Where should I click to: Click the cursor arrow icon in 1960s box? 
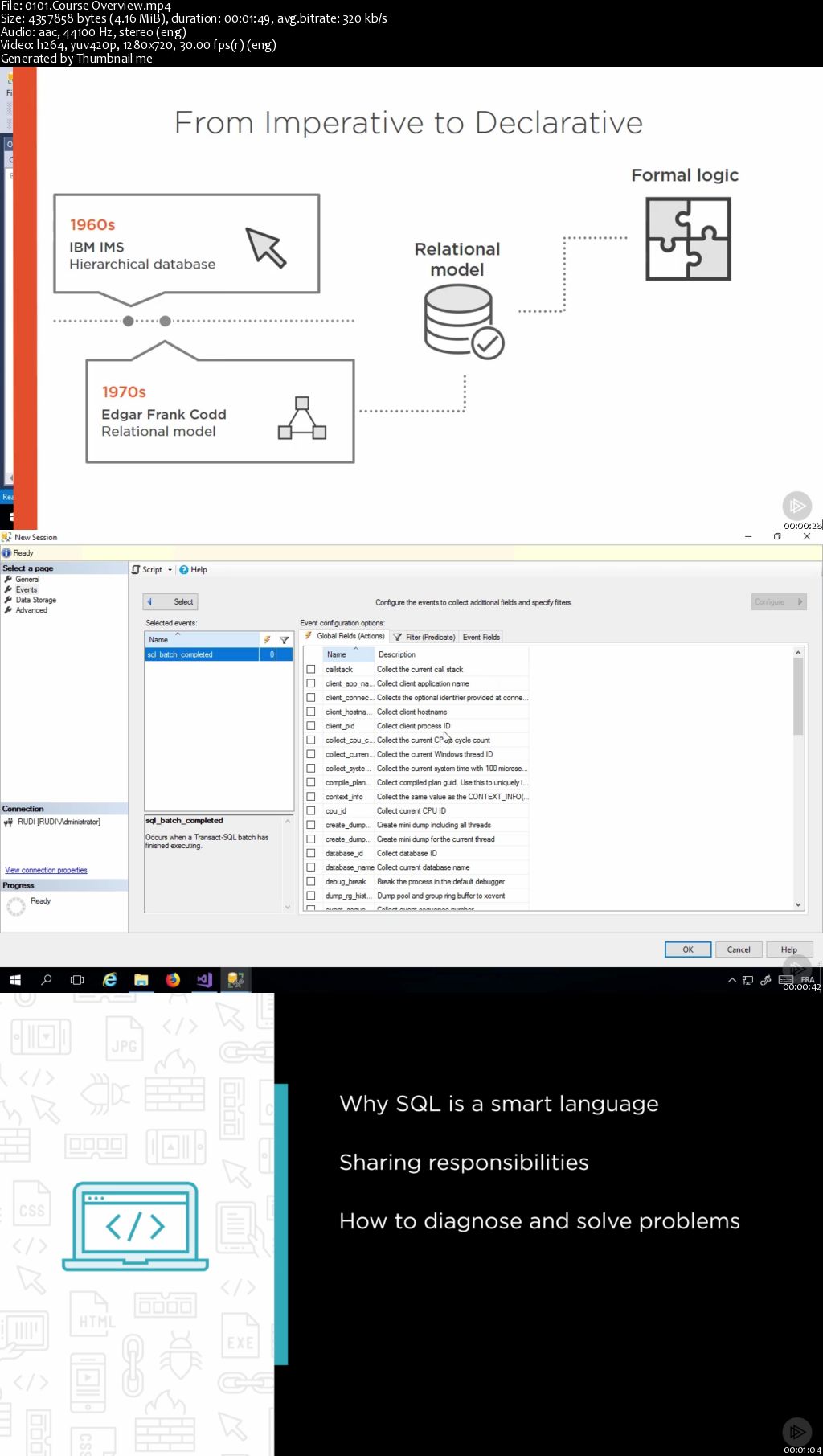266,247
